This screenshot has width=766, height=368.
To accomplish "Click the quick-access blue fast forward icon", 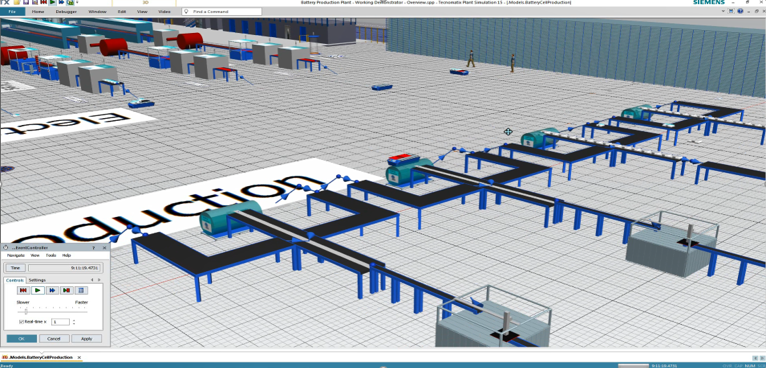I will pyautogui.click(x=61, y=2).
